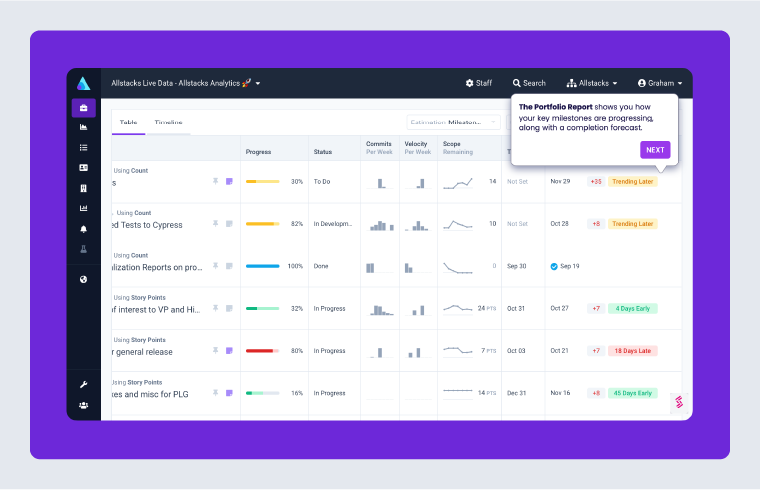The image size is (760, 490).
Task: Click the pink chat widget icon
Action: (x=679, y=402)
